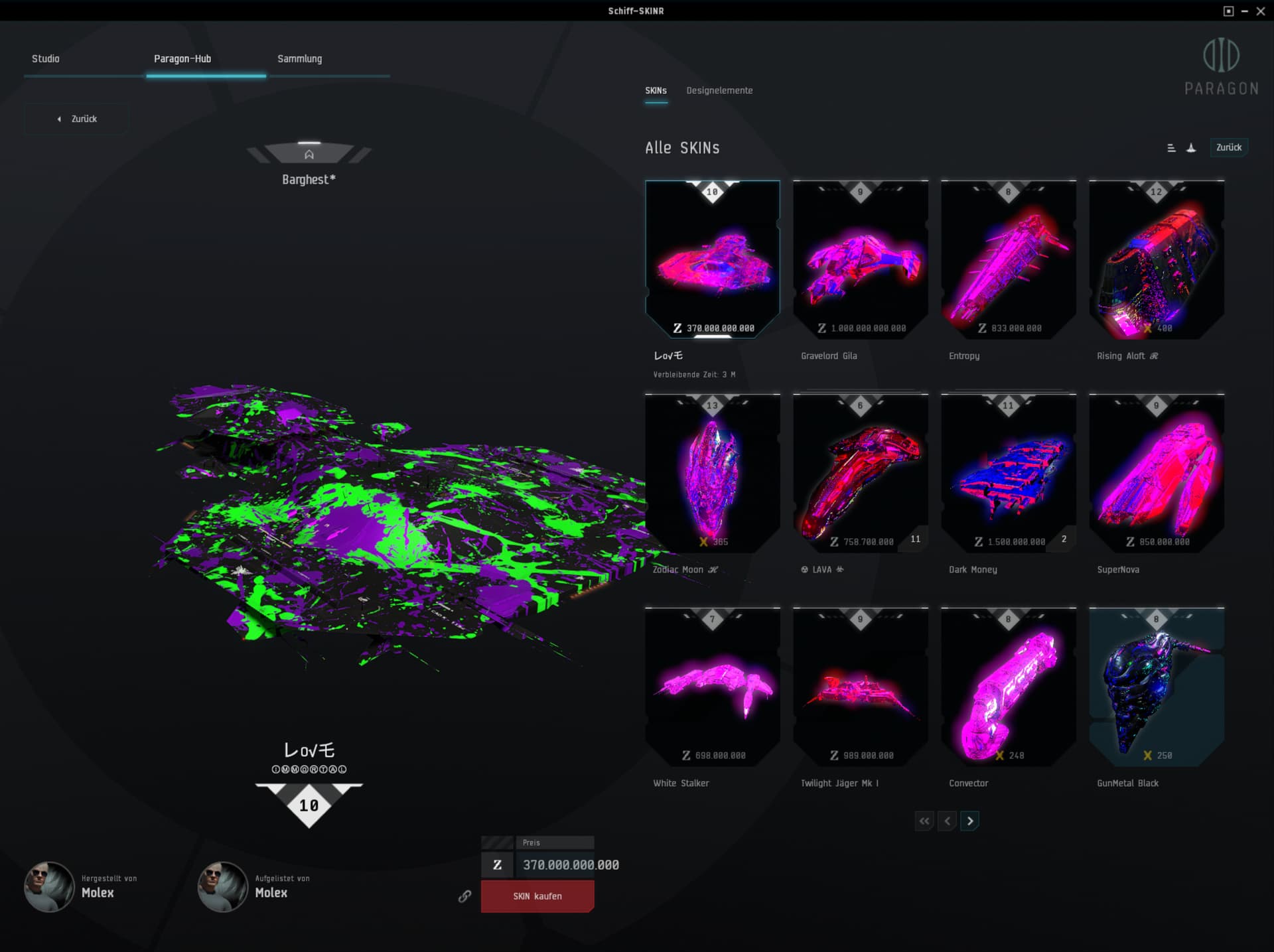Click the Barghest ship hangar icon
The image size is (1274, 952).
pos(309,155)
